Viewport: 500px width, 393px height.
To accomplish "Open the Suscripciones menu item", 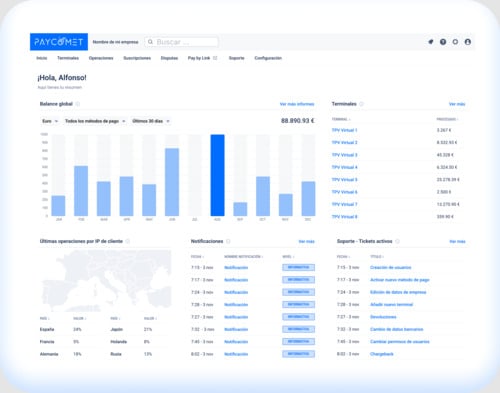I will [137, 58].
